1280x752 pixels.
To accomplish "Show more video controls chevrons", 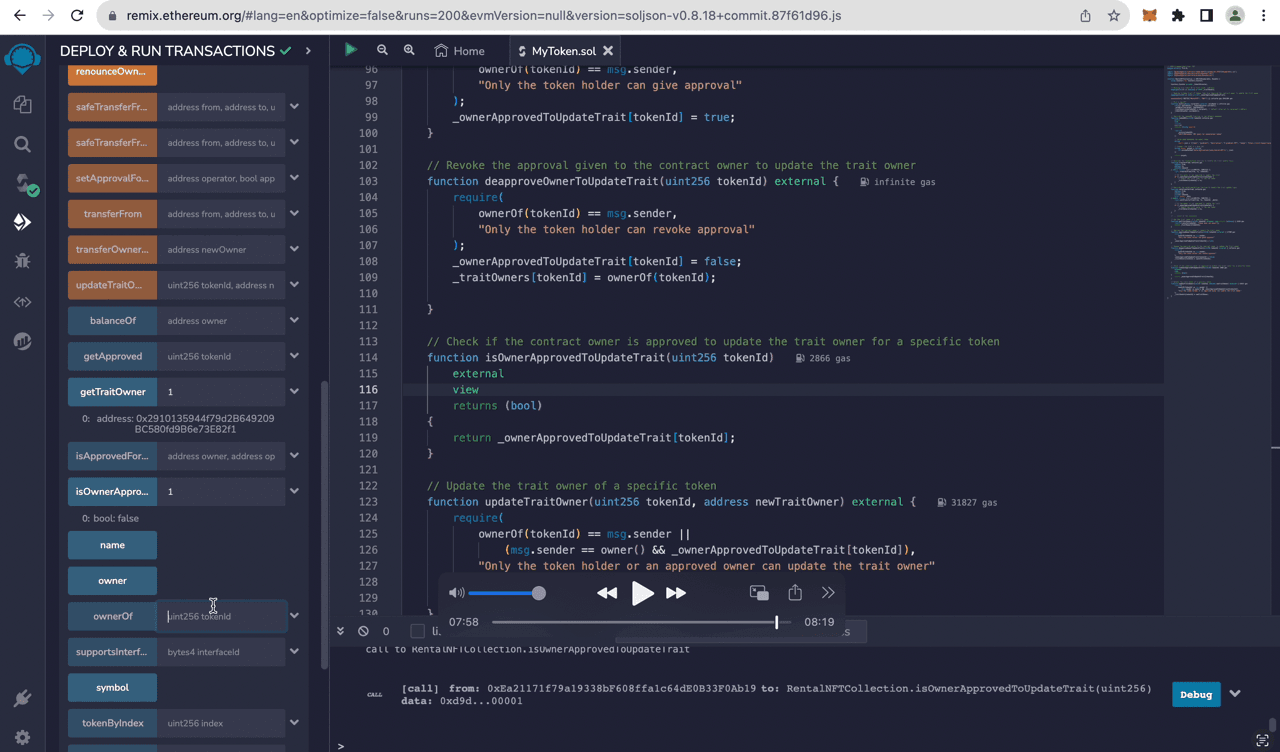I will coord(828,593).
